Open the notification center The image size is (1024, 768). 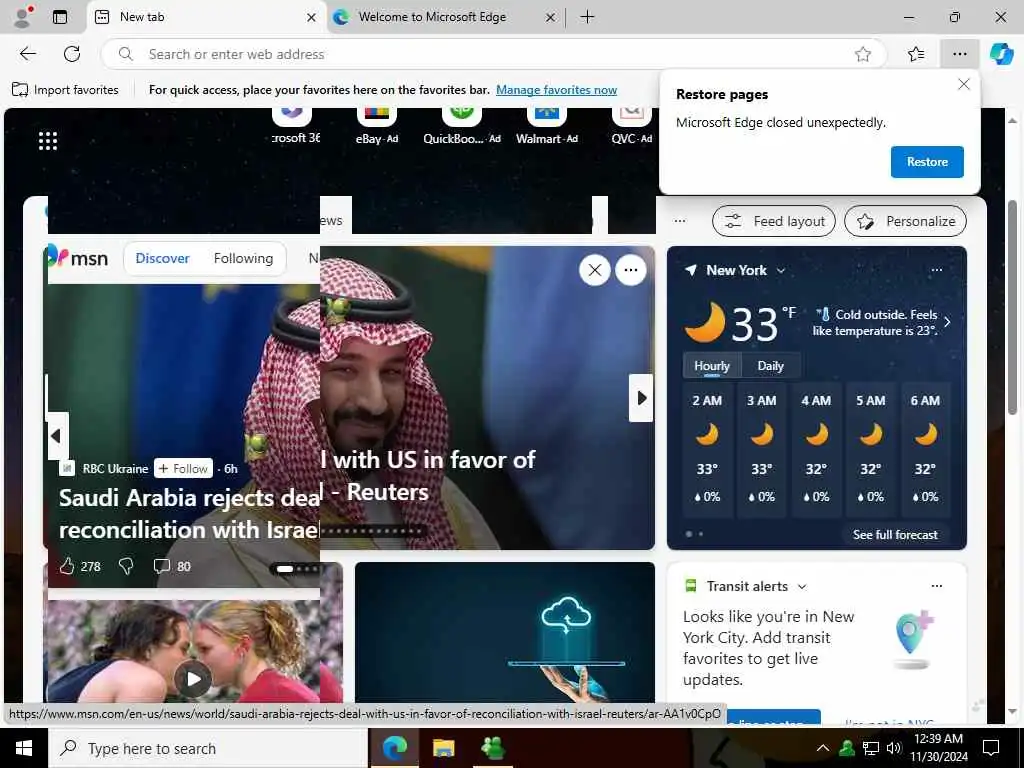991,748
